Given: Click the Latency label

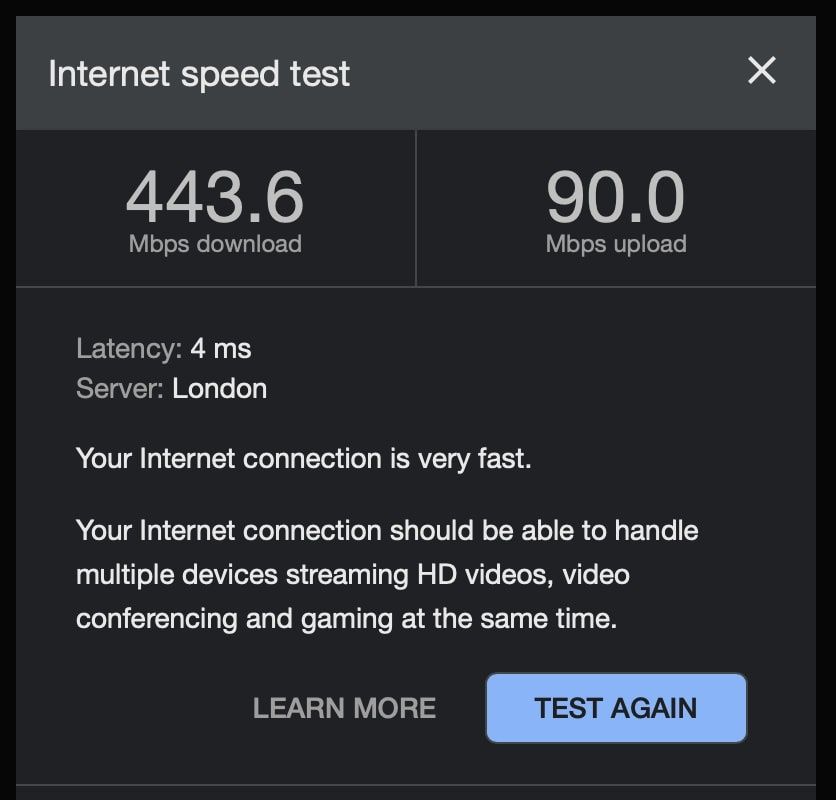Looking at the screenshot, I should pyautogui.click(x=129, y=349).
